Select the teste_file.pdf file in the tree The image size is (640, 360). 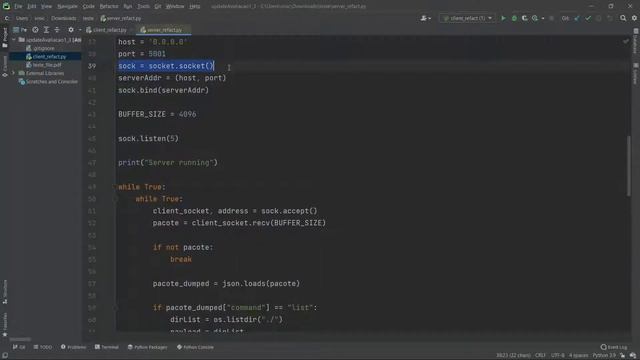[43, 65]
